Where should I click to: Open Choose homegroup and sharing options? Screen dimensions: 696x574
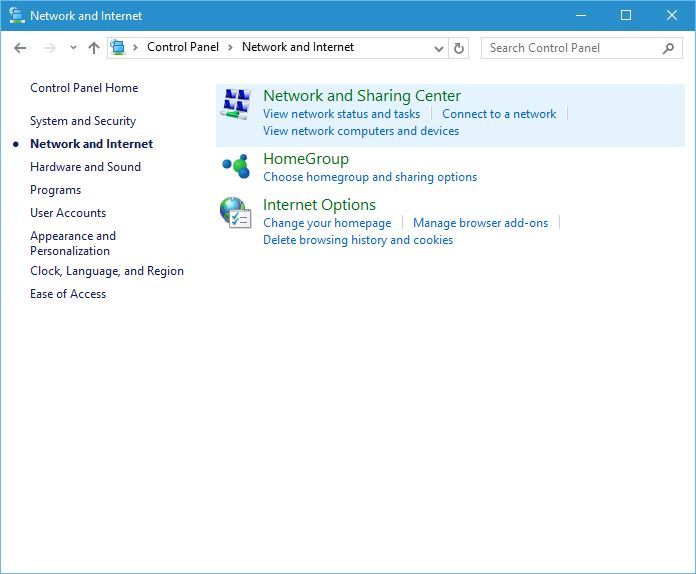coord(370,177)
